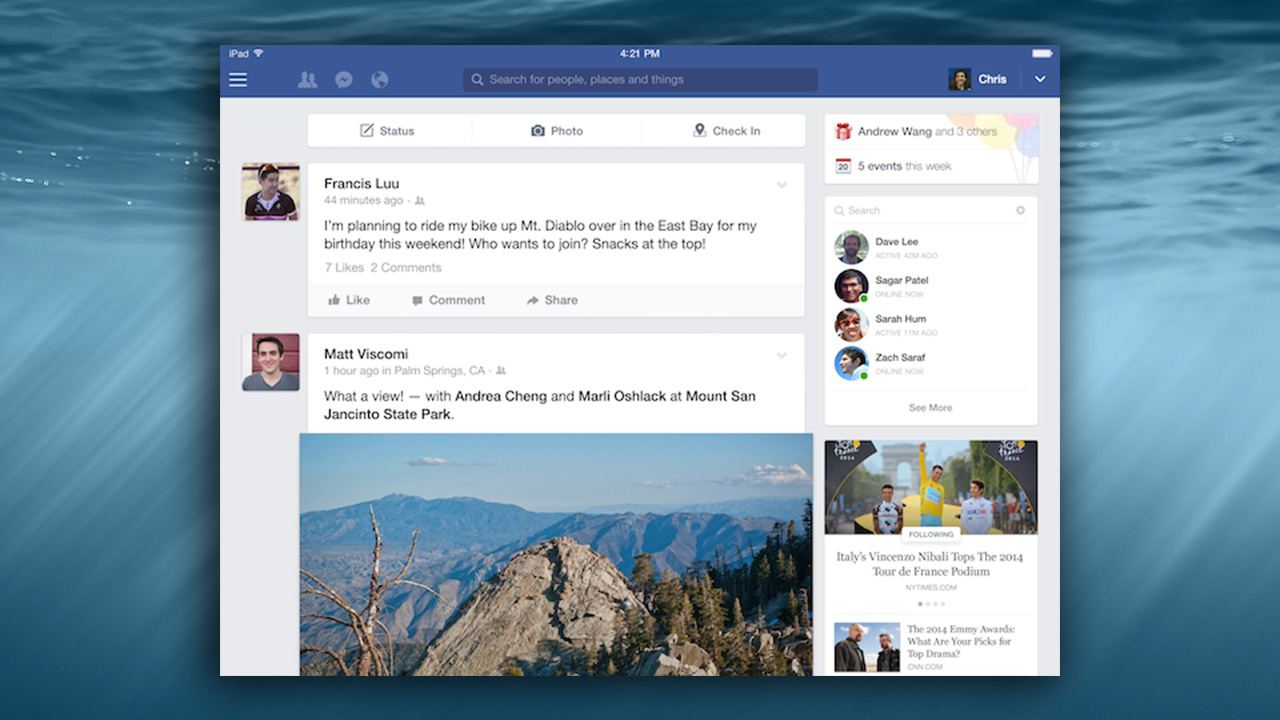Open the mountain photo in Matt's post
1280x720 pixels.
[556, 554]
